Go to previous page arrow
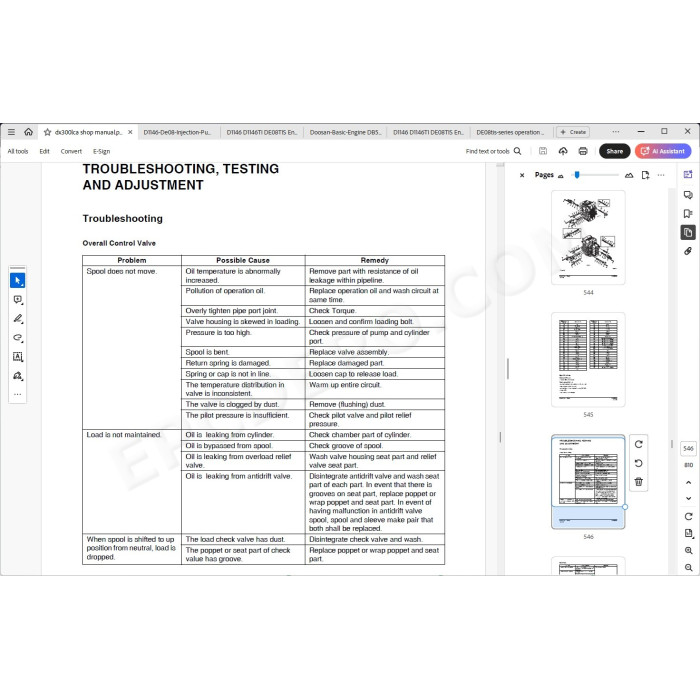700x700 pixels. (x=688, y=483)
